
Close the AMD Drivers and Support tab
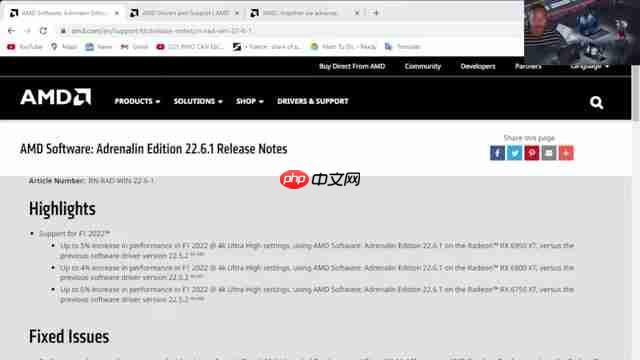tap(237, 13)
